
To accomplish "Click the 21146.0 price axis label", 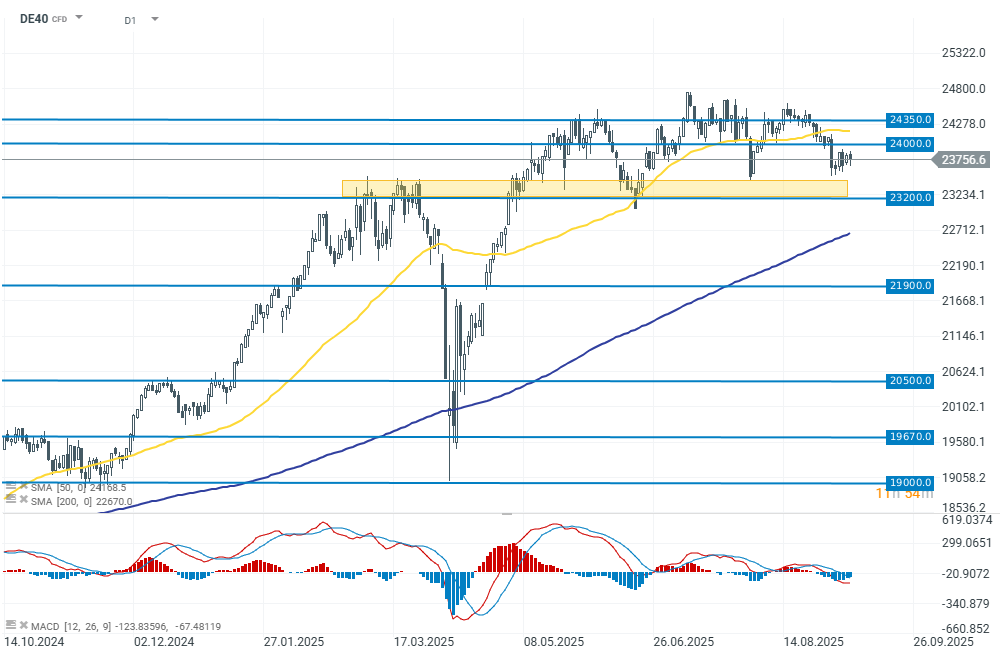I will 964,336.
